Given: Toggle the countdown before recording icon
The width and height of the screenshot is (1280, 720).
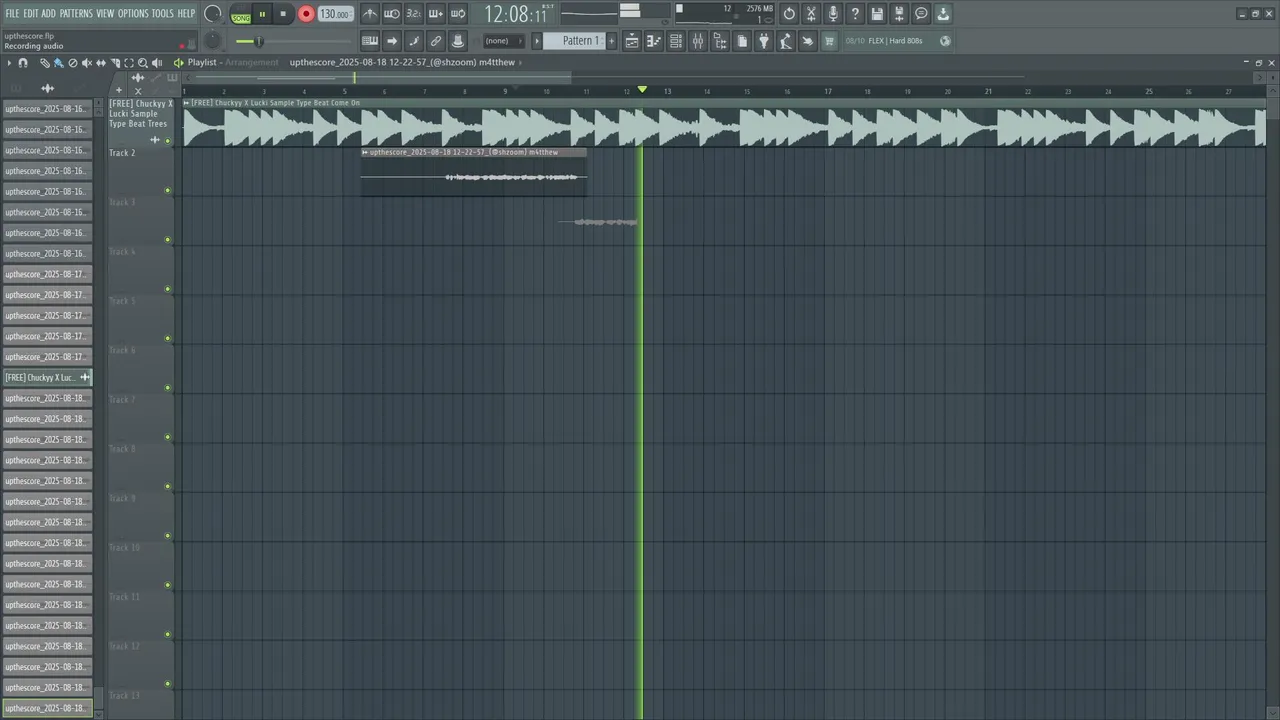Looking at the screenshot, I should (x=414, y=14).
